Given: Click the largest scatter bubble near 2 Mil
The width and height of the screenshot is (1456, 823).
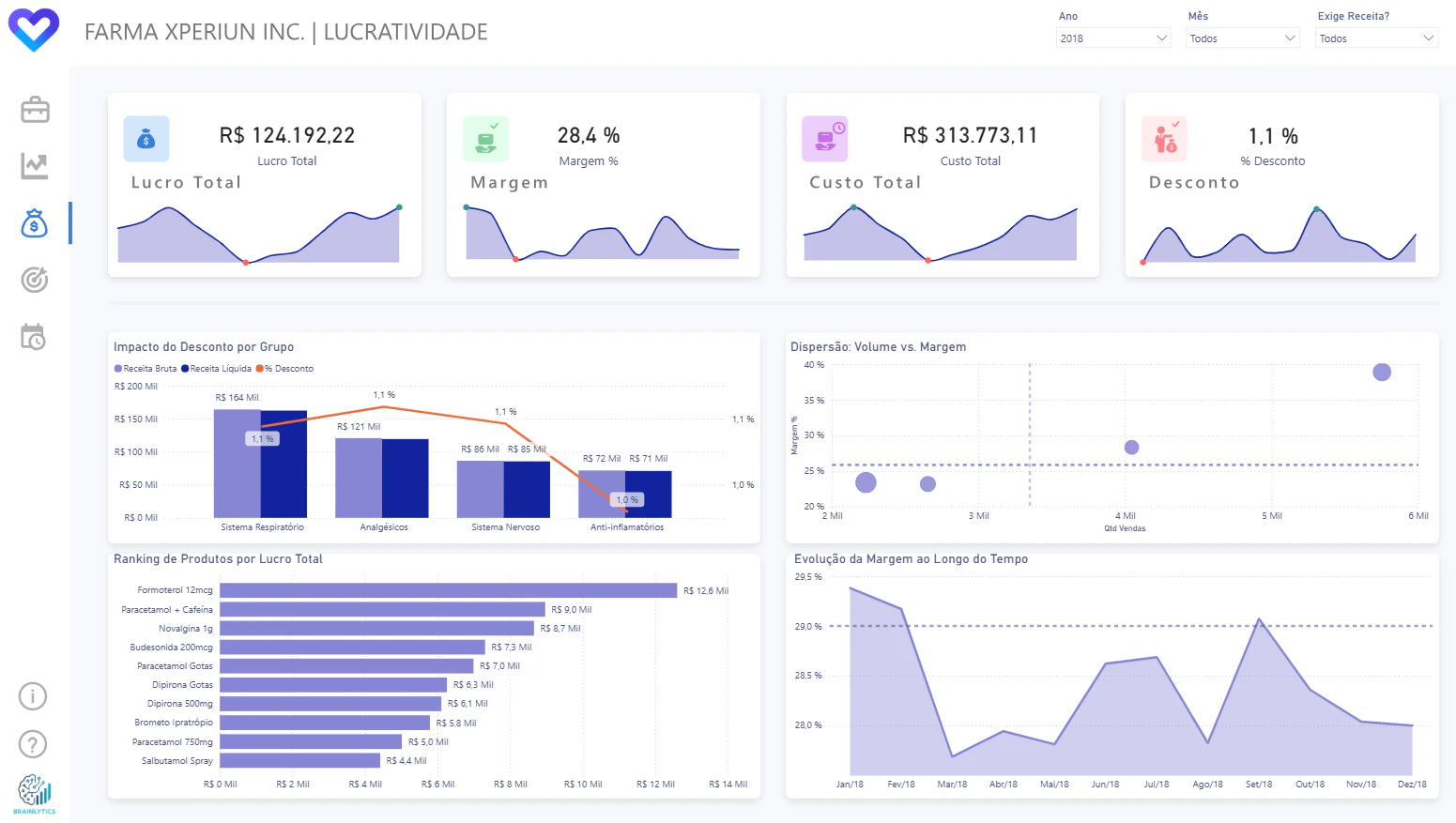Looking at the screenshot, I should [x=866, y=482].
